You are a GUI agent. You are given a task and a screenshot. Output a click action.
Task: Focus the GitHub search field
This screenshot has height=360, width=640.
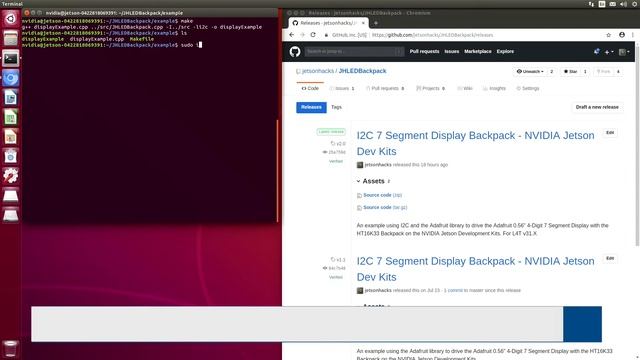coord(354,51)
